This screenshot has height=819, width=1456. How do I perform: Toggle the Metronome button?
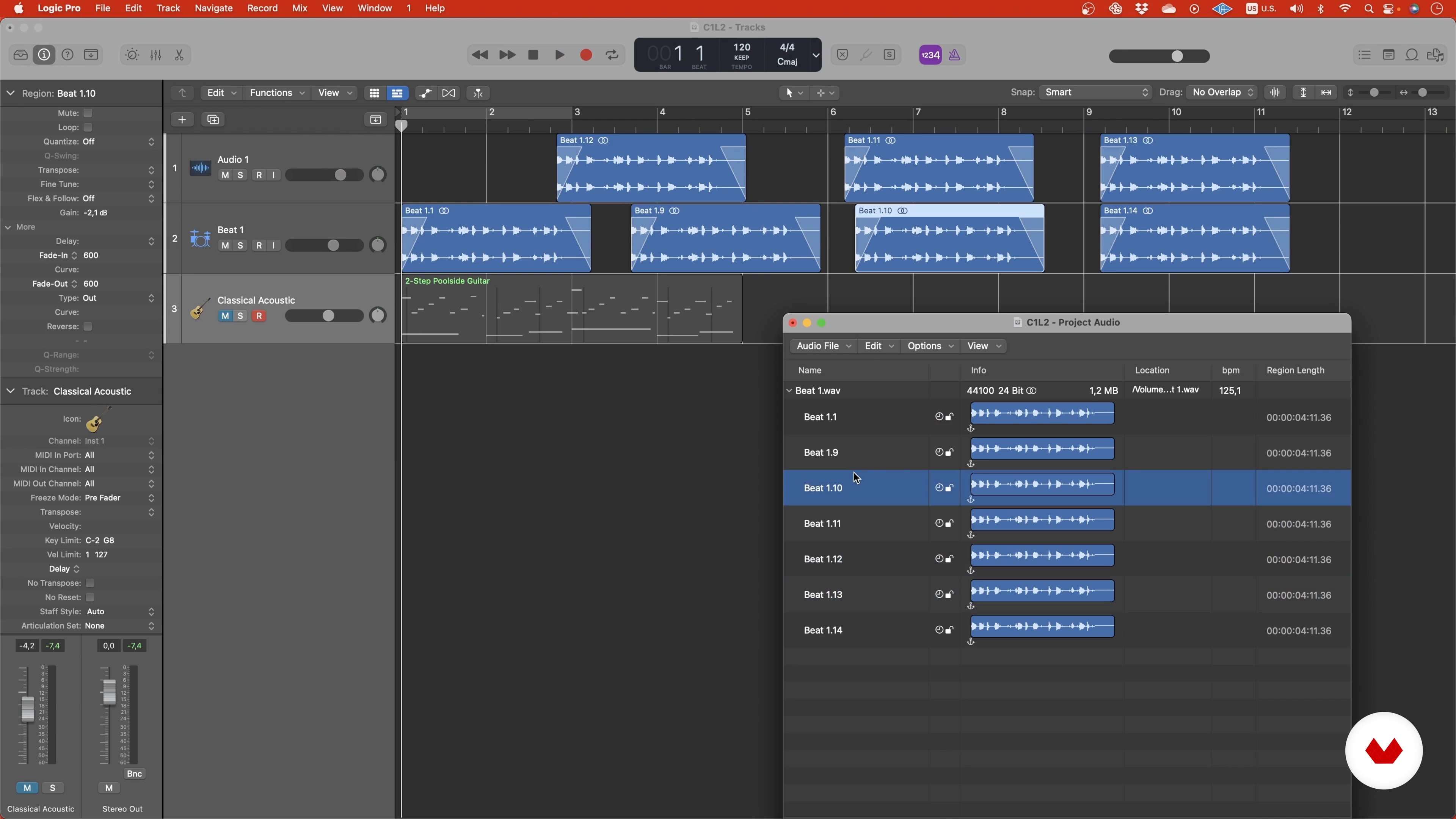pos(955,55)
